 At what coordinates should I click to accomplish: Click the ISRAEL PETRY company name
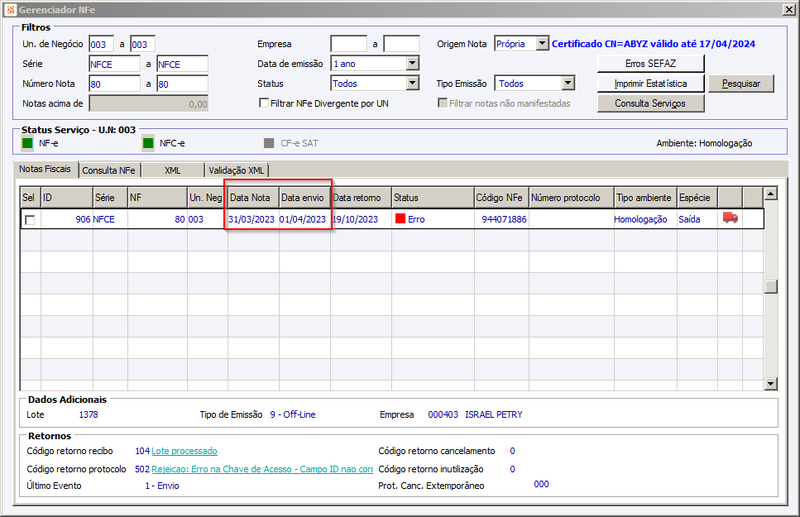pos(493,414)
